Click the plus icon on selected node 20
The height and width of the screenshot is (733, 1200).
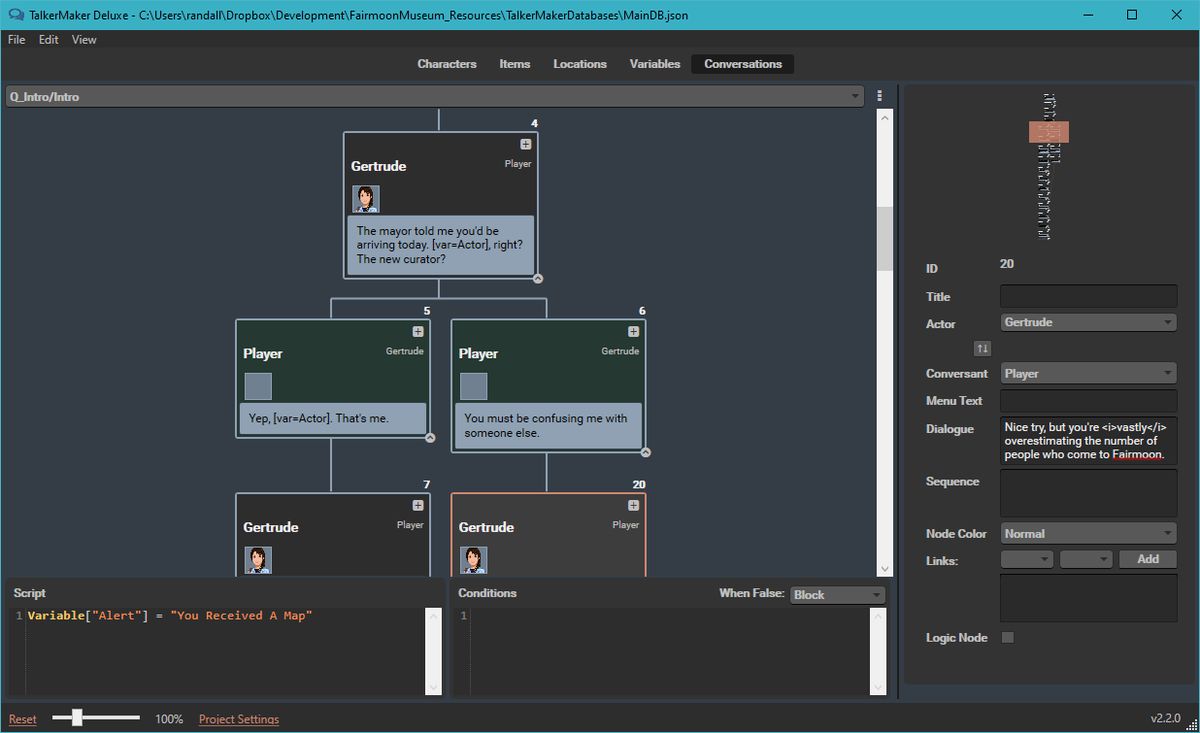(631, 505)
